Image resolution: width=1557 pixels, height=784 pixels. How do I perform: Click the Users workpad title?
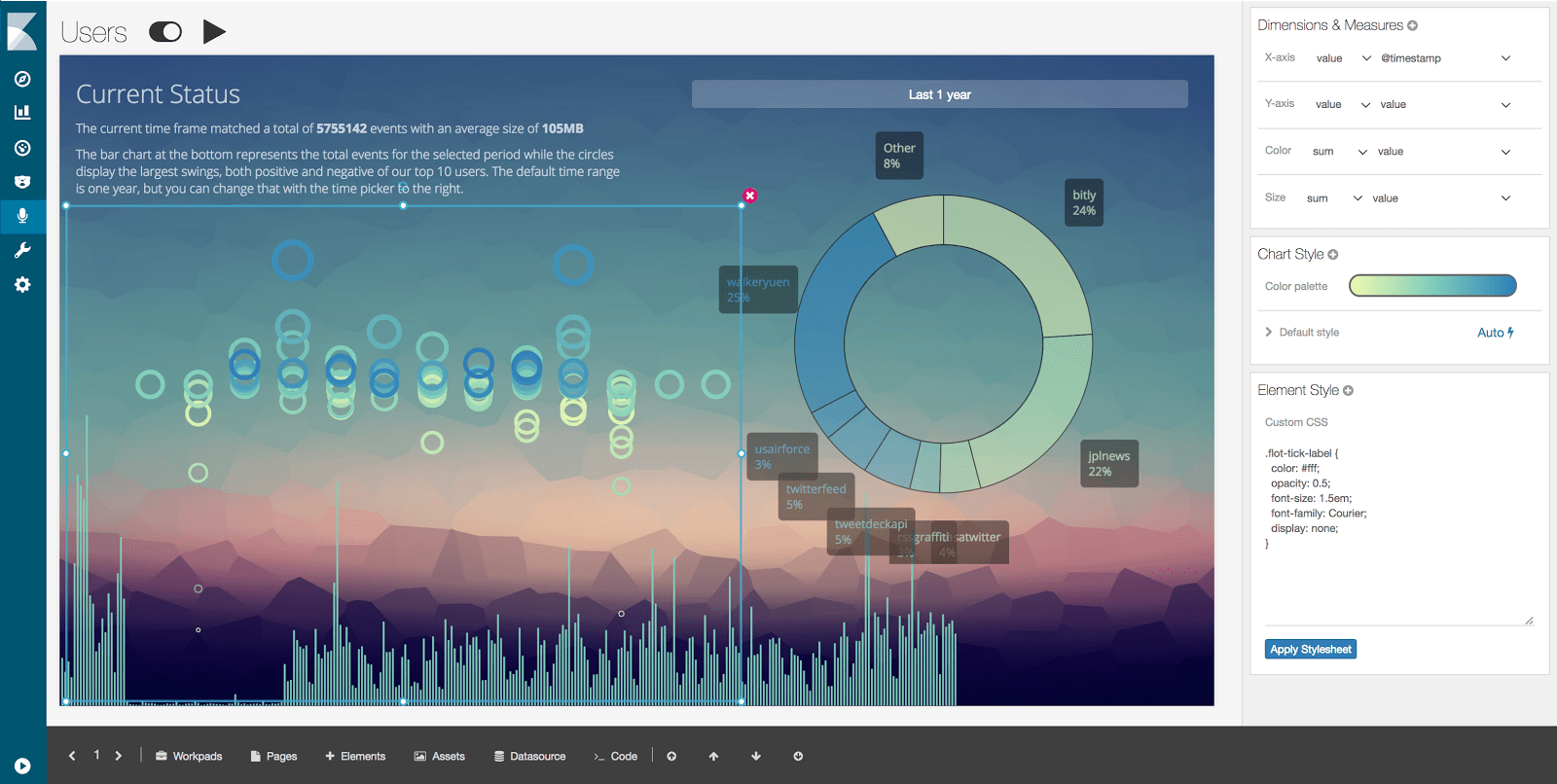pos(93,32)
